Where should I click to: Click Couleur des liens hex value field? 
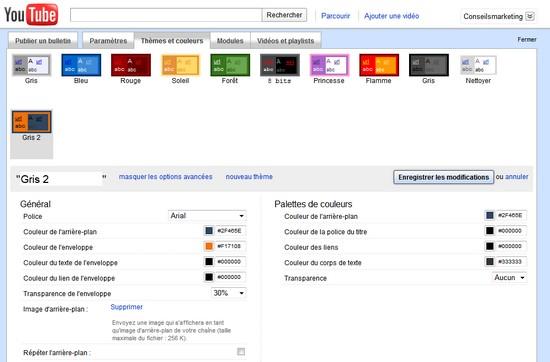tap(511, 246)
